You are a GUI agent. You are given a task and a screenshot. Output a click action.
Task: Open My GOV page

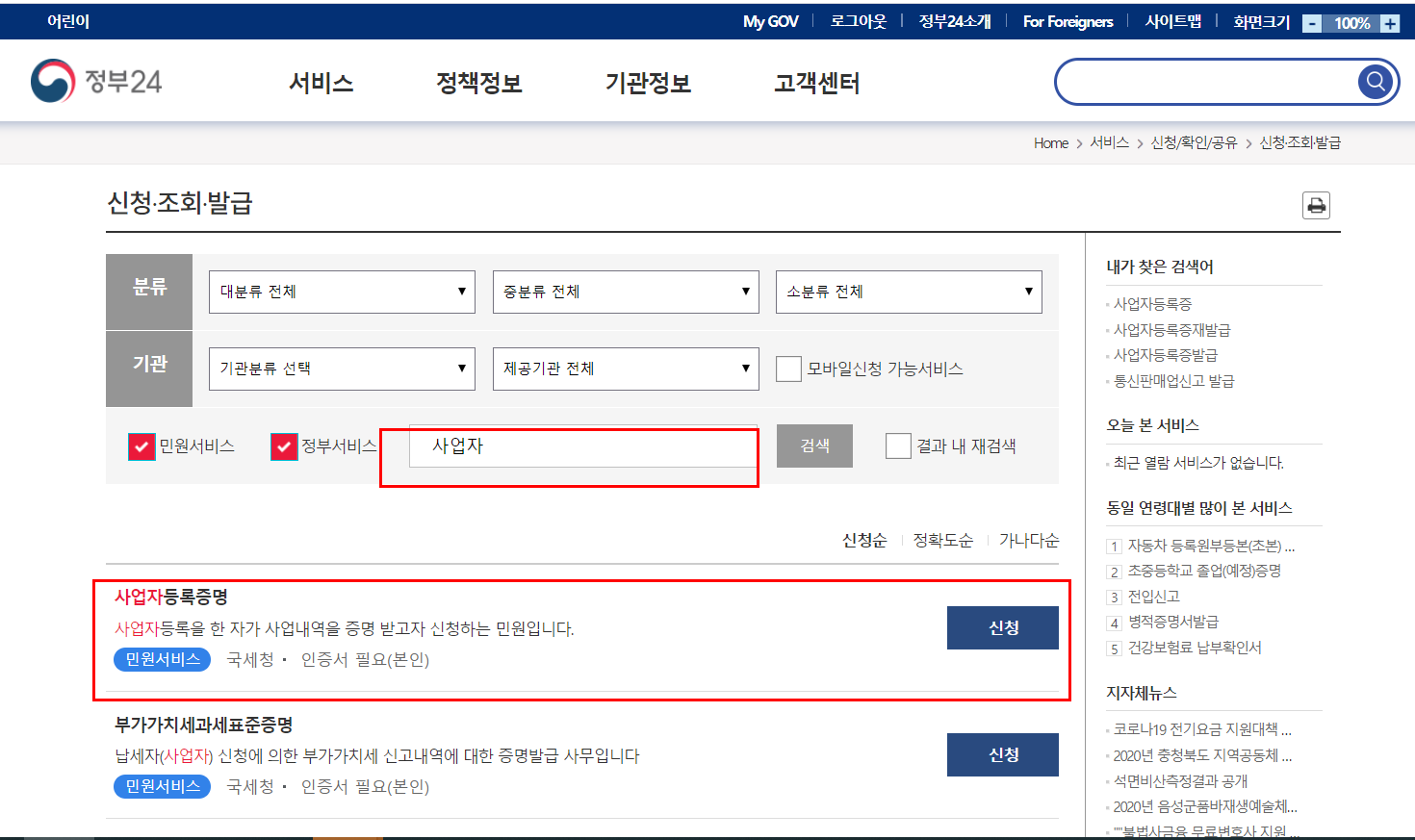[770, 21]
